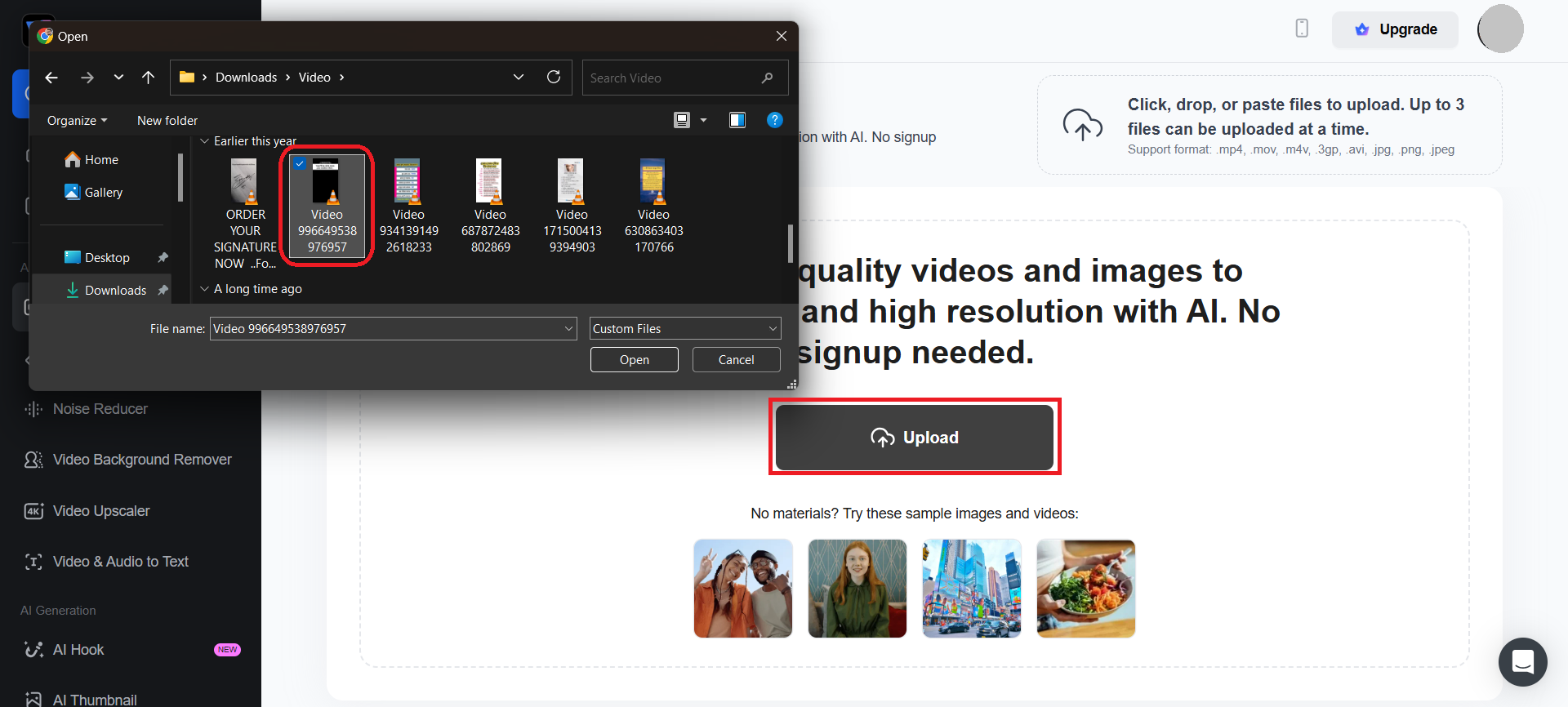Click the Back arrow in file dialog
This screenshot has width=1568, height=707.
tap(51, 78)
